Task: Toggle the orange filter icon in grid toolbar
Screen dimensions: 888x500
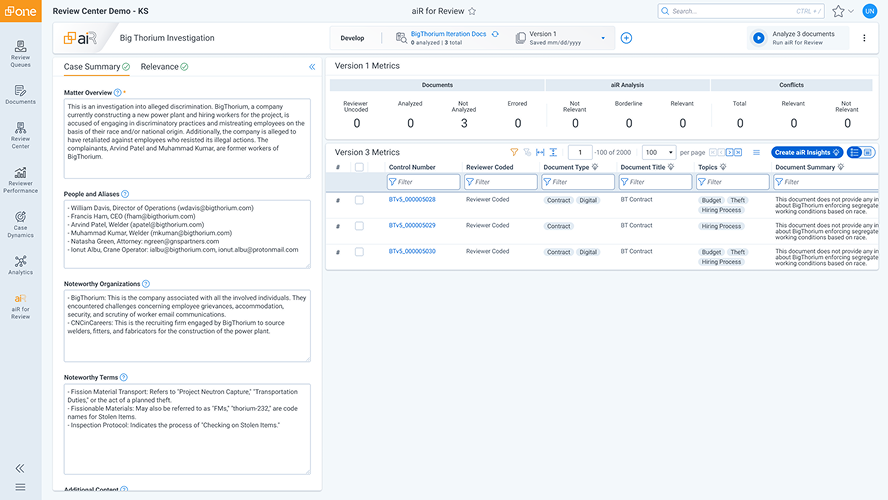Action: [514, 152]
